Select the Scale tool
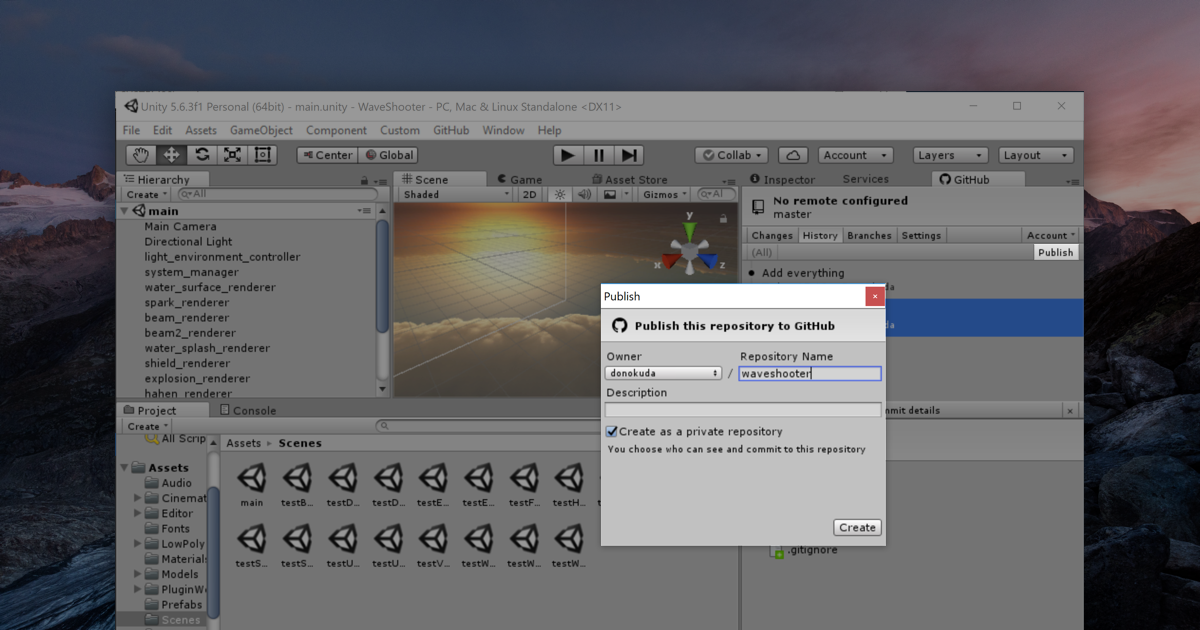Viewport: 1200px width, 630px height. click(232, 155)
